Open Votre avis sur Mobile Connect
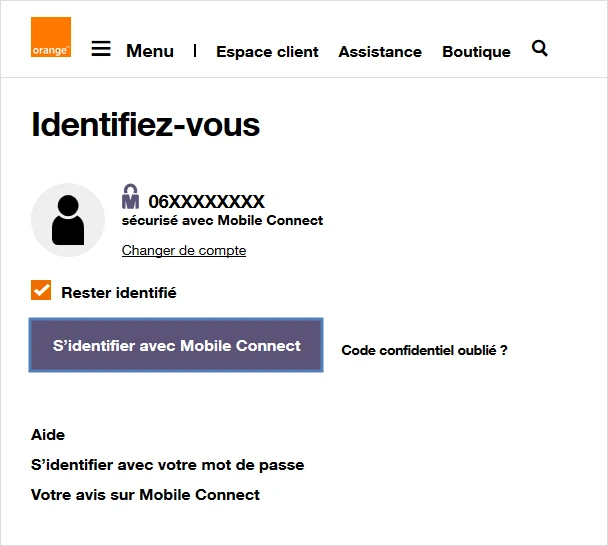Viewport: 608px width, 546px height. tap(146, 495)
